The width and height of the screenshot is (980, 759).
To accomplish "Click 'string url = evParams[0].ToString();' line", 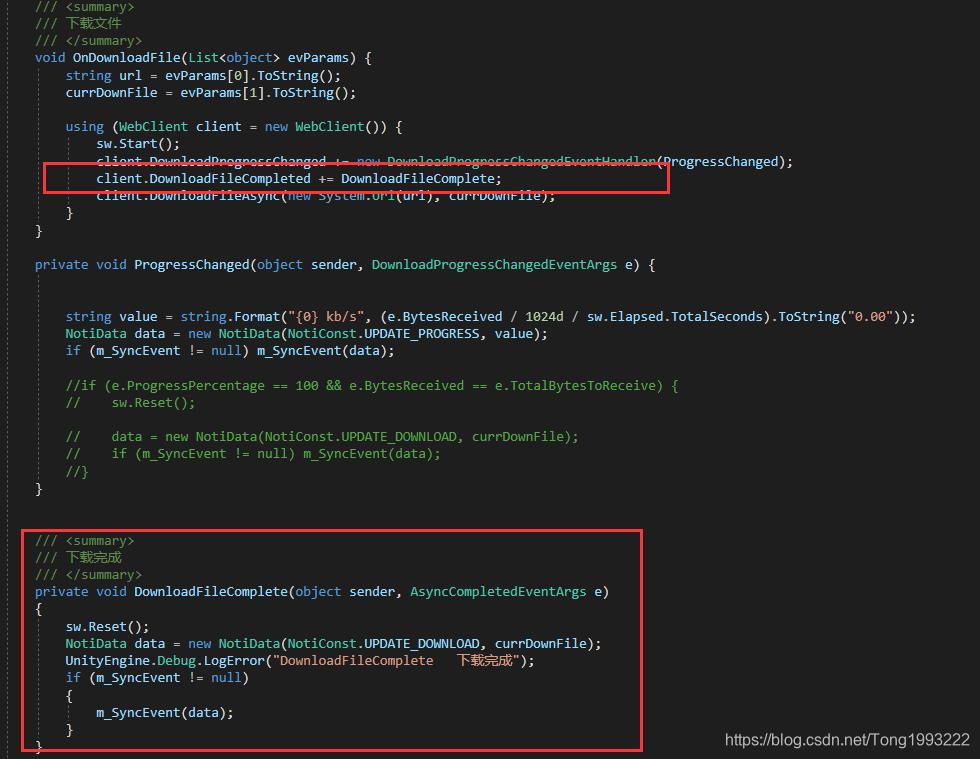I will click(x=203, y=76).
